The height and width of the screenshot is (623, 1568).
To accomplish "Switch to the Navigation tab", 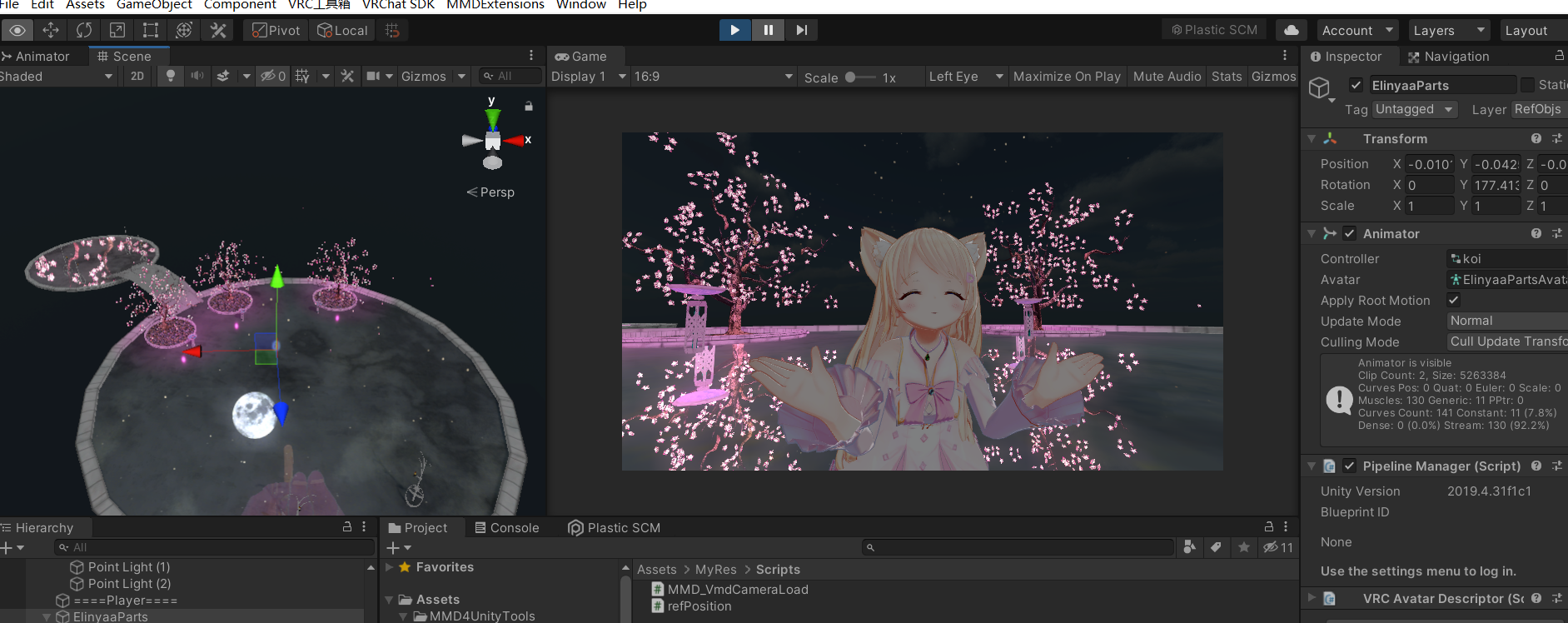I will click(1448, 56).
